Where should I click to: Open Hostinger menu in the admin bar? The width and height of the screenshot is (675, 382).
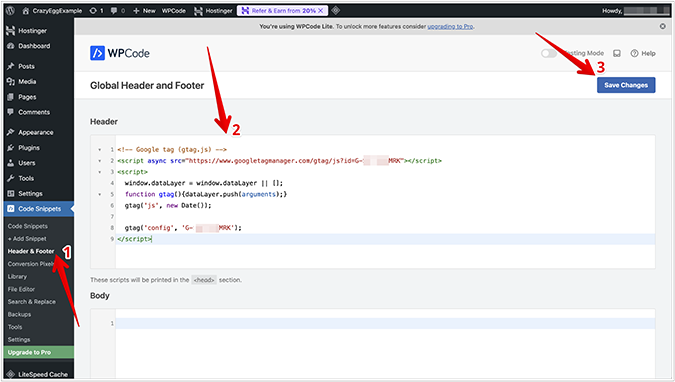pos(213,11)
